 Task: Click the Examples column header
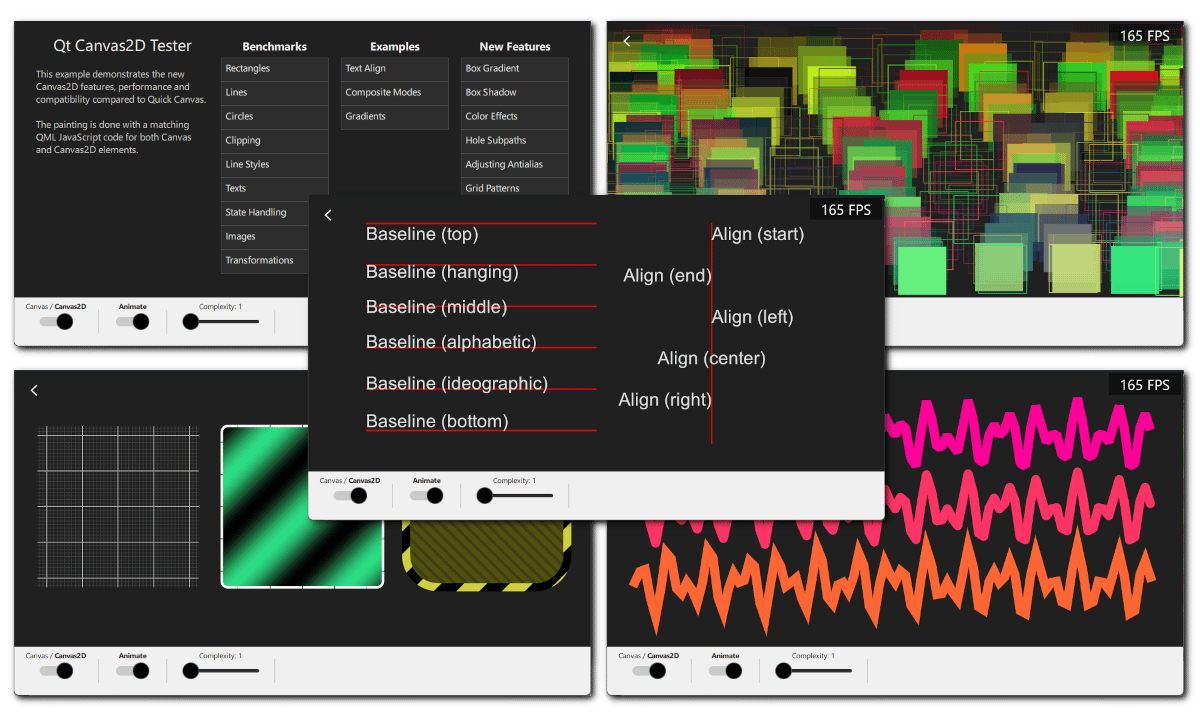click(x=395, y=47)
